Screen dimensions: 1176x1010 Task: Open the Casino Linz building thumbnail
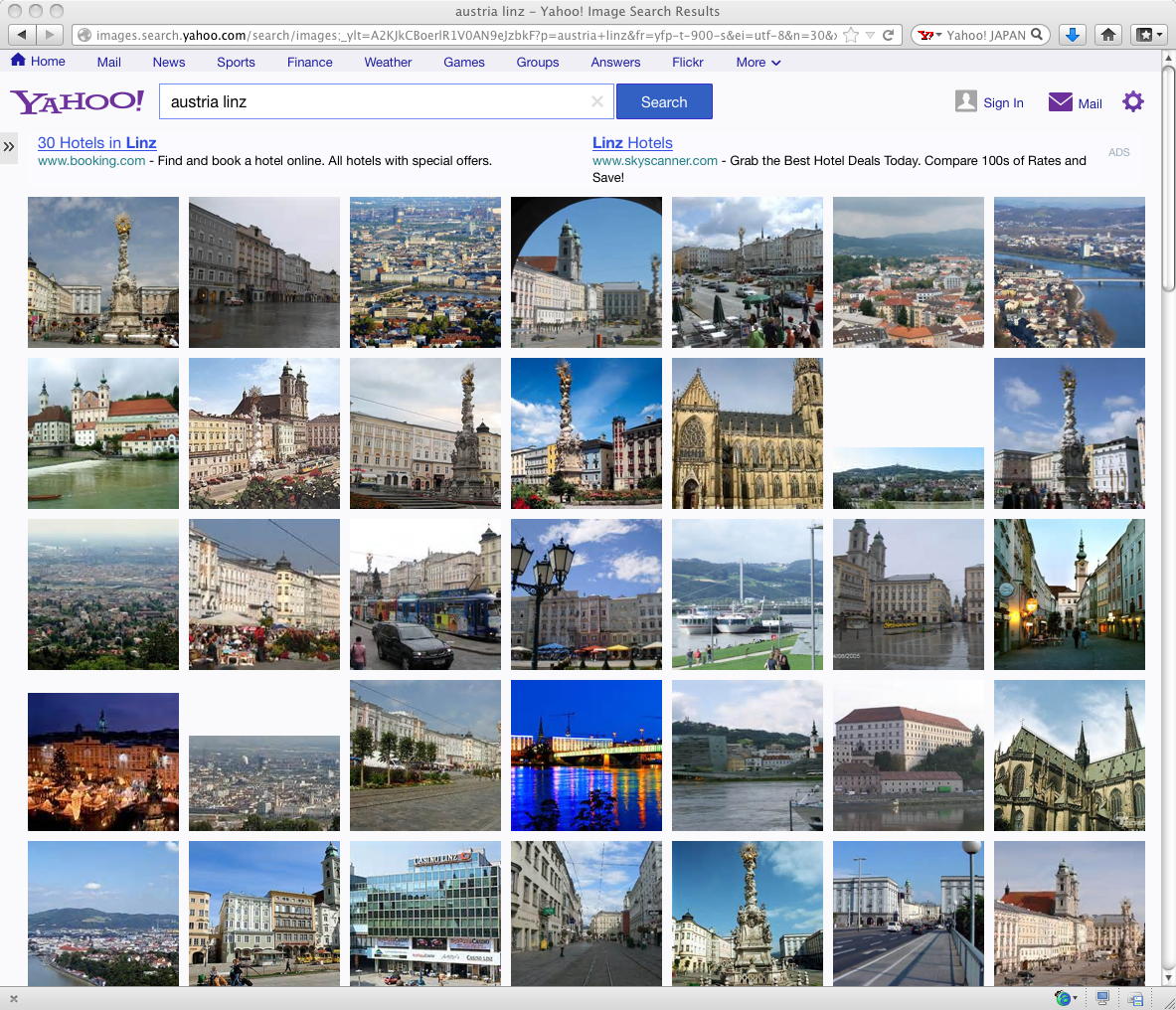click(x=425, y=914)
